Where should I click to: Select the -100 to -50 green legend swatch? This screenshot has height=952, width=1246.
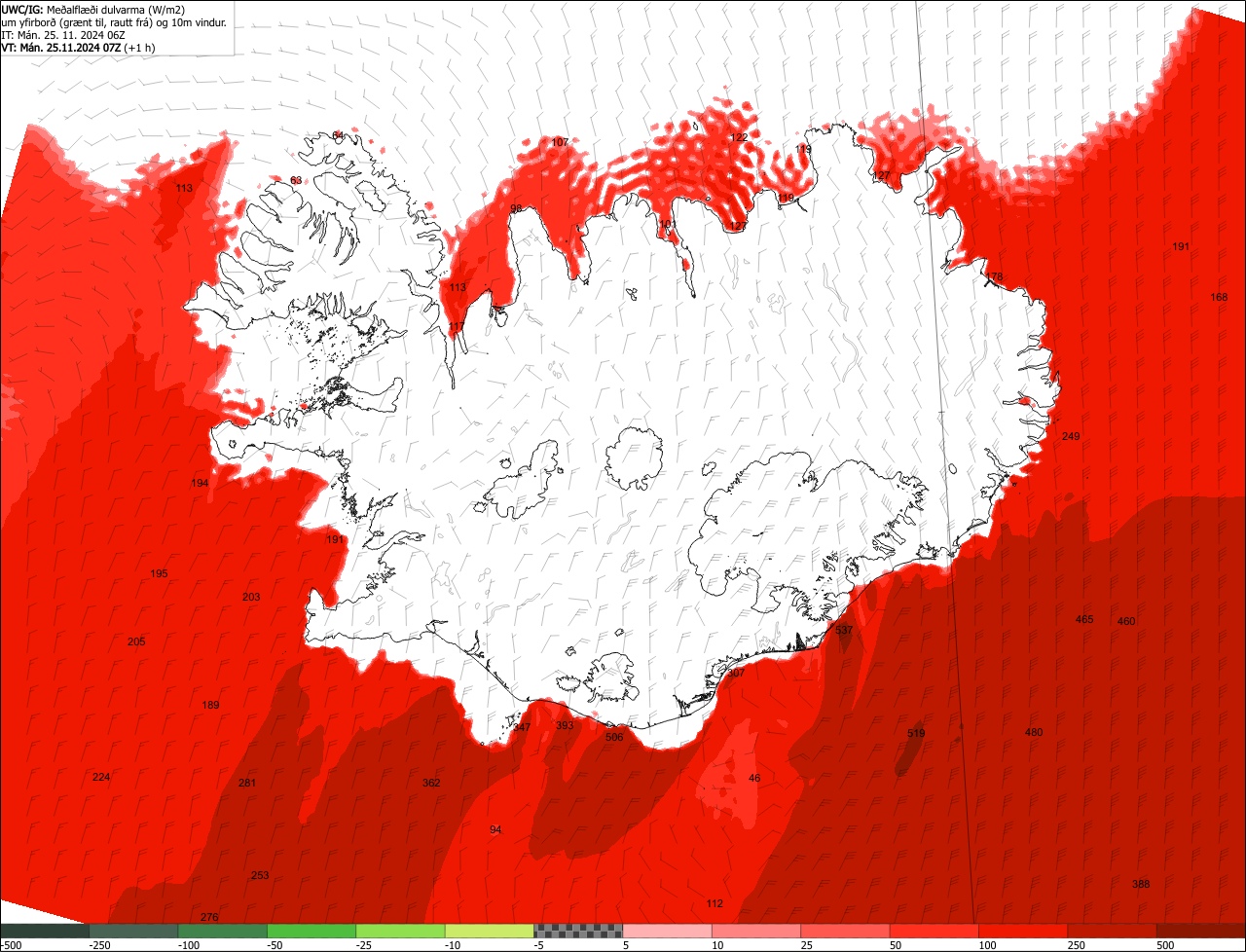(x=222, y=931)
